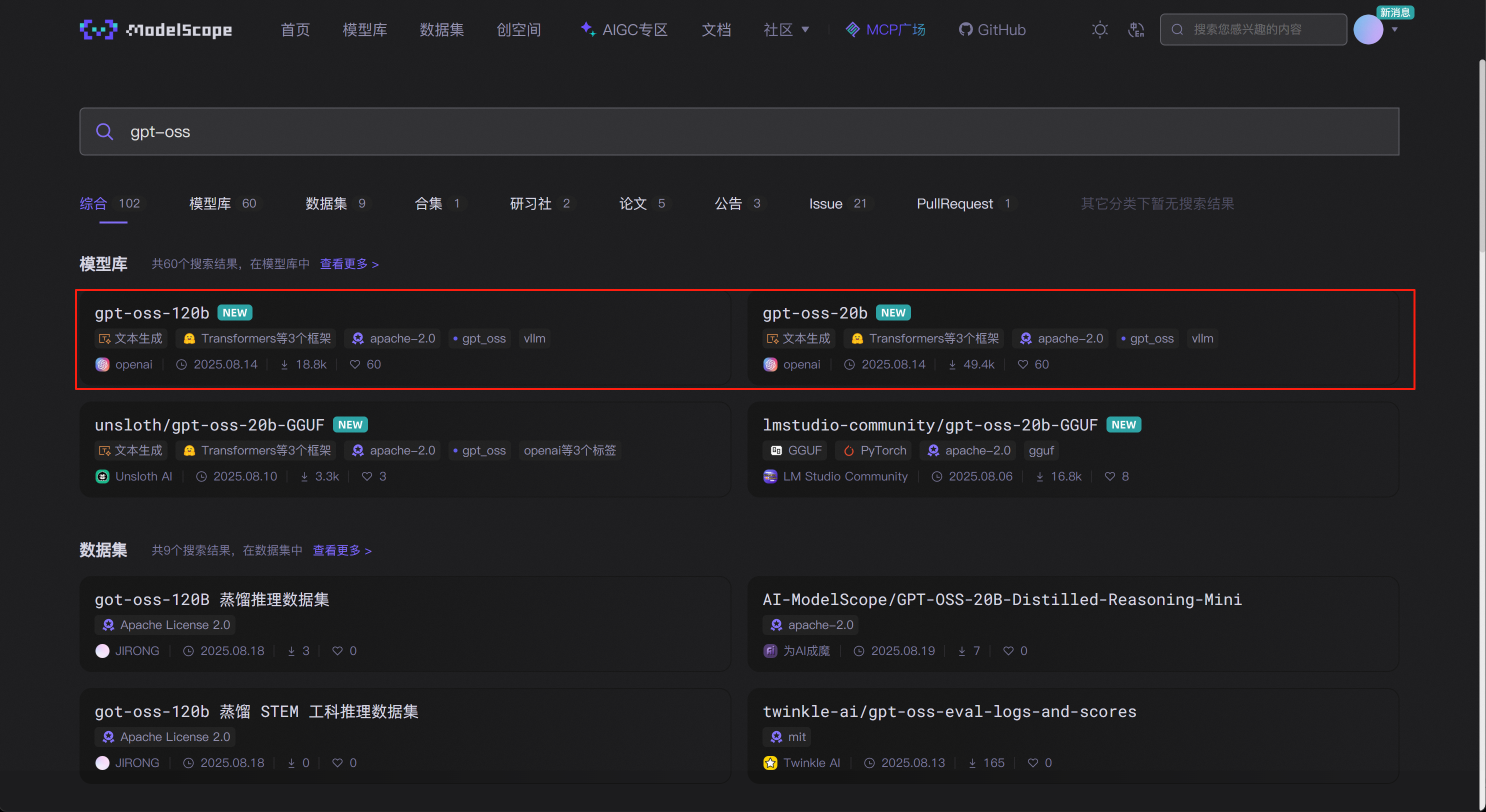Click 查看更多 link for 模型库 results
Screen dimensions: 1486x812
(349, 264)
